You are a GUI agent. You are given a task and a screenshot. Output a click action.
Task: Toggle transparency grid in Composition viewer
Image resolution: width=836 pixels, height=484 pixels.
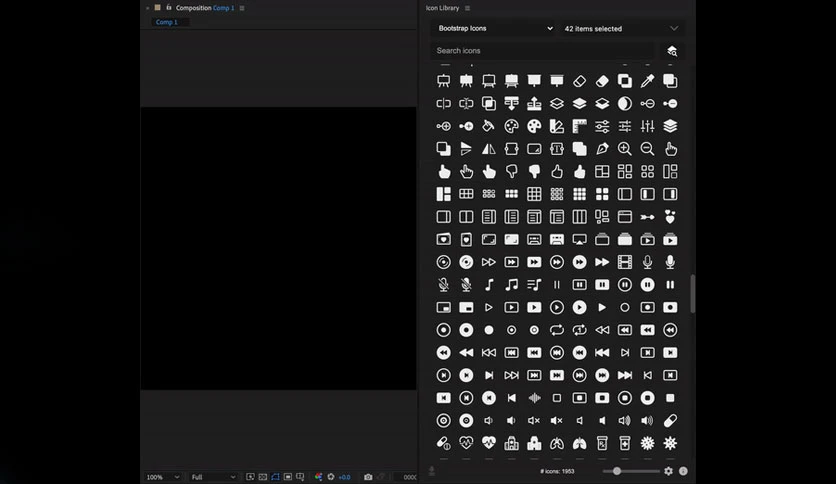[x=262, y=477]
